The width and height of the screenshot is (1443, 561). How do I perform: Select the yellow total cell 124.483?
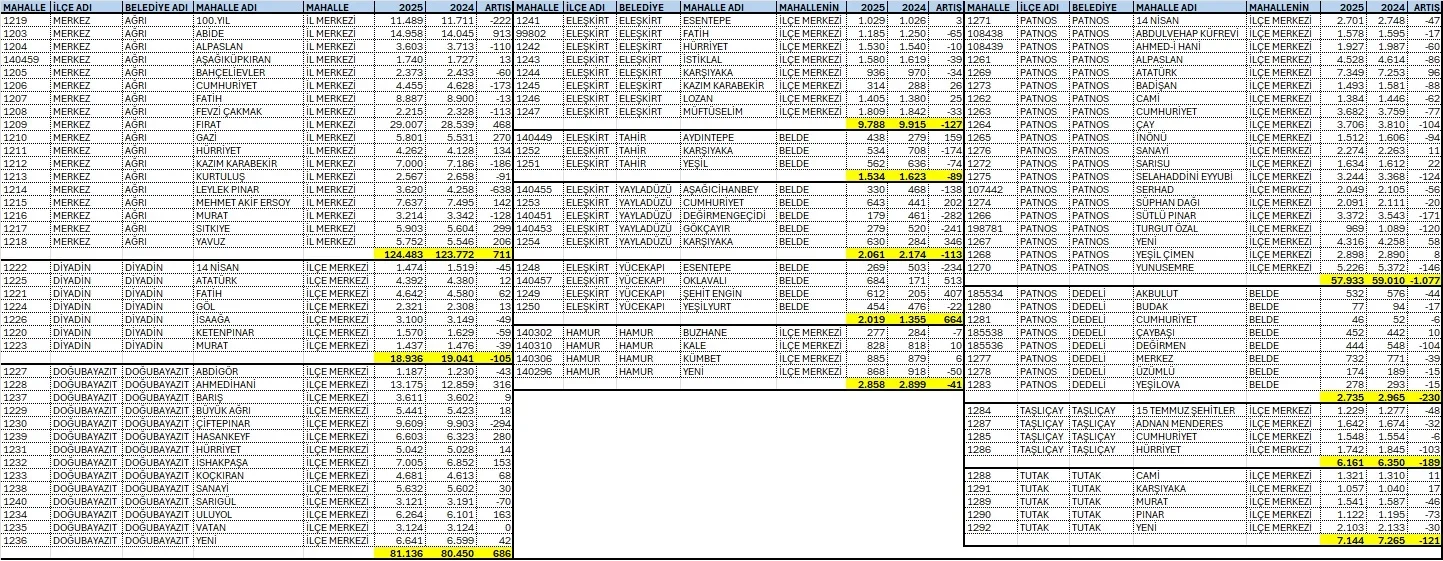tap(401, 254)
